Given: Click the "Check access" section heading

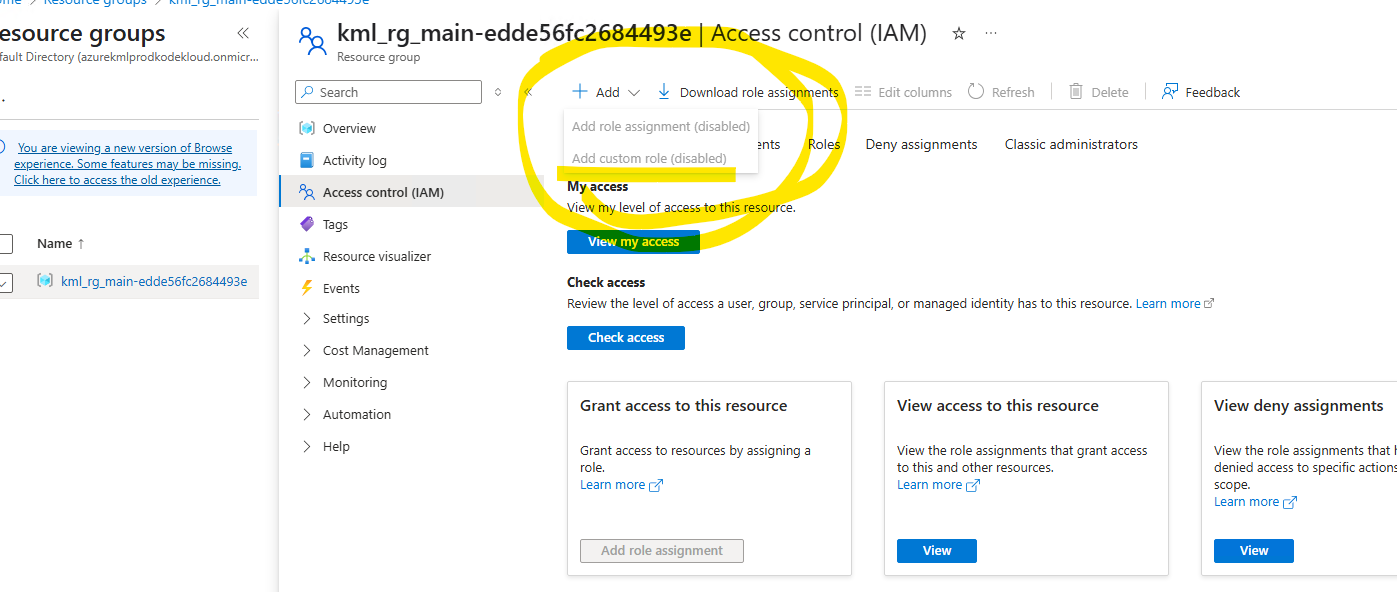Looking at the screenshot, I should point(606,282).
